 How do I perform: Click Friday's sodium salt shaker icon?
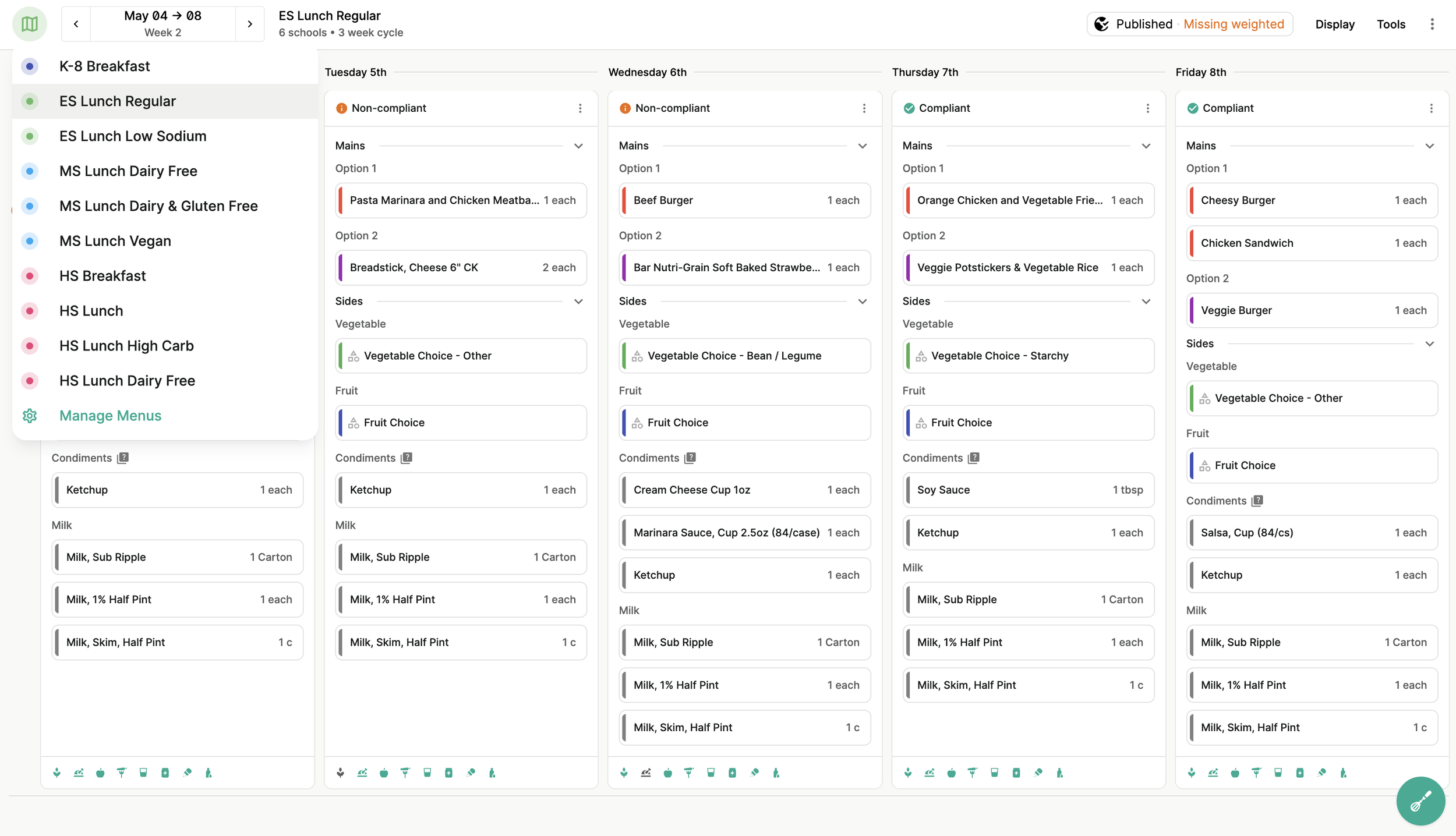coord(1321,773)
